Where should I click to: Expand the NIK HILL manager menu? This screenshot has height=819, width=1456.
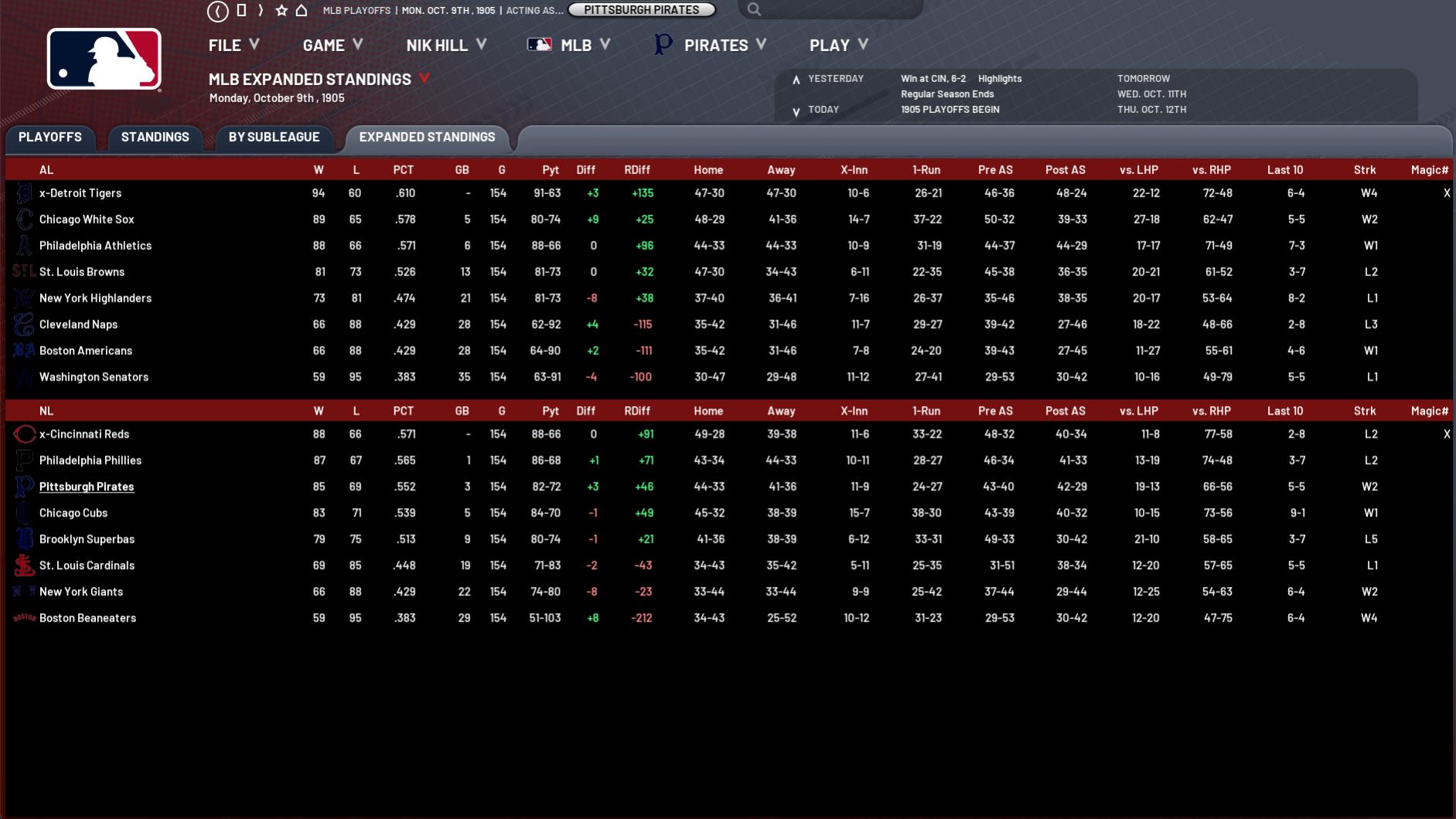click(446, 45)
